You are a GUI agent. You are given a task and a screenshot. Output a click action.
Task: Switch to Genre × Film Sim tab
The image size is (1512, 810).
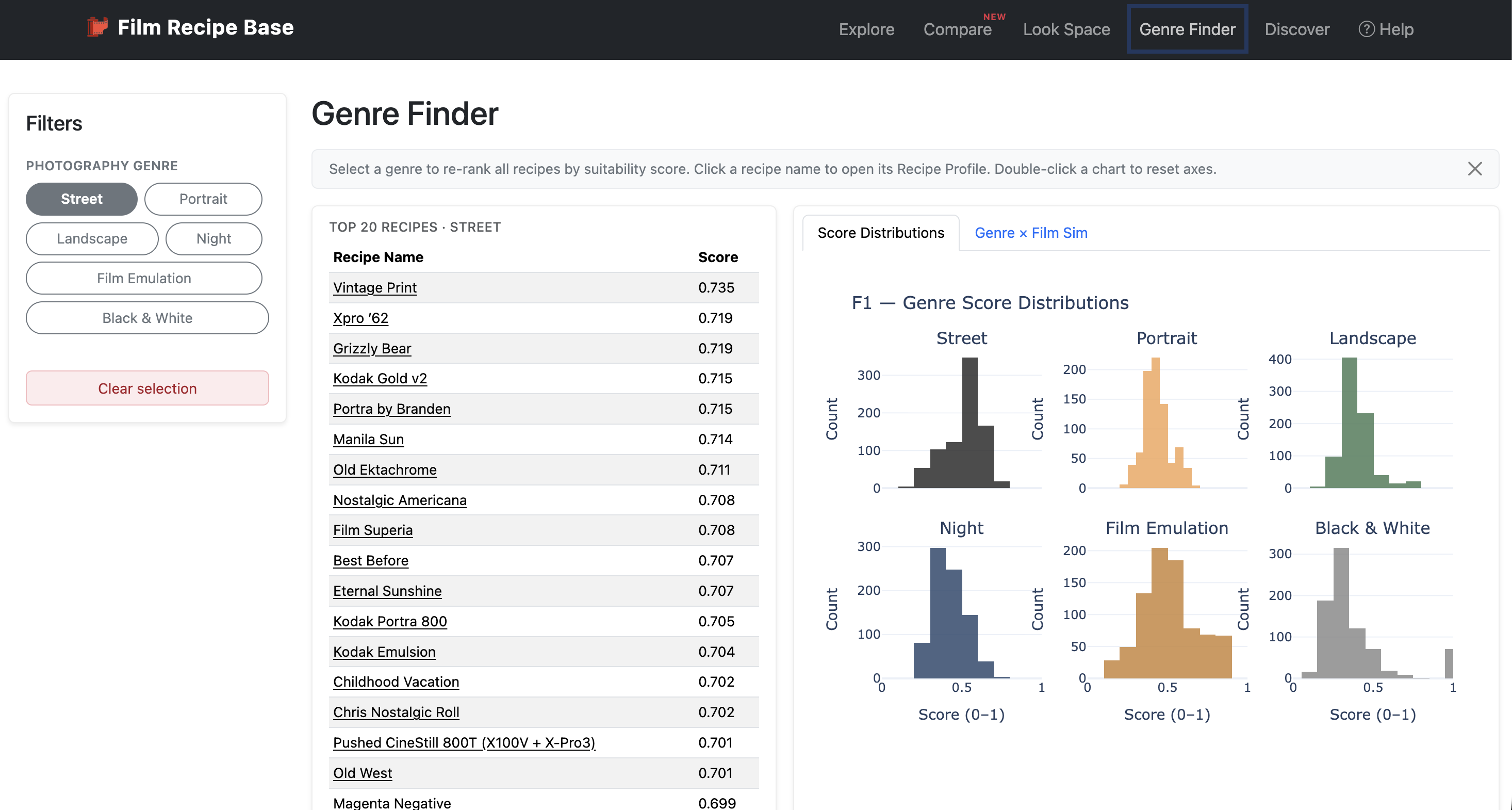(1031, 233)
